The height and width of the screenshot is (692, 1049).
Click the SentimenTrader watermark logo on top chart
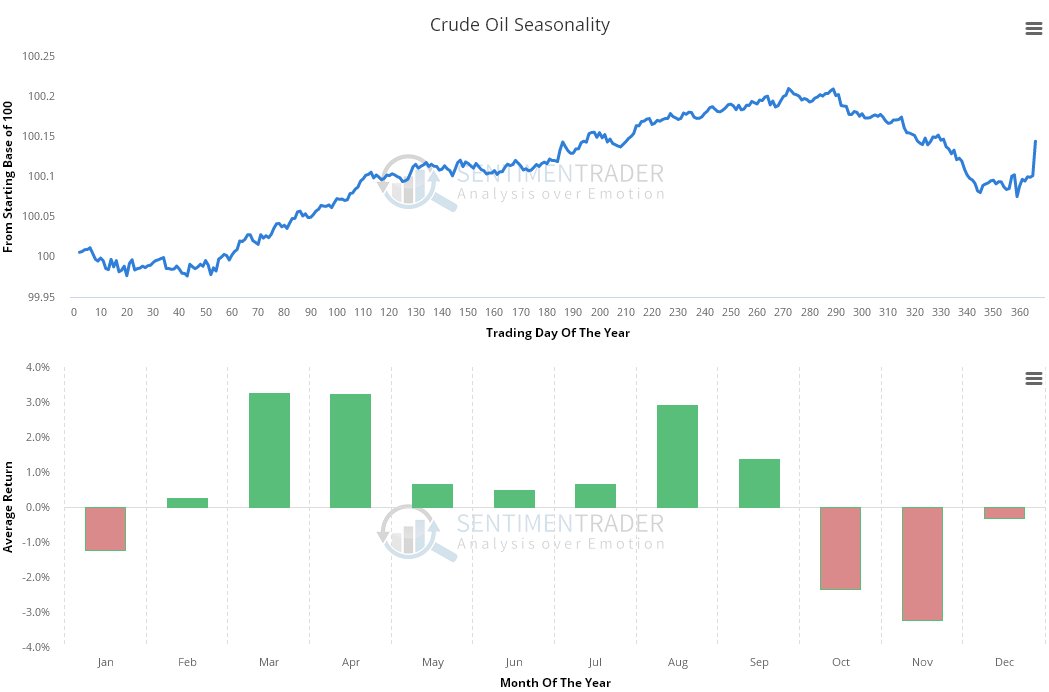(420, 181)
